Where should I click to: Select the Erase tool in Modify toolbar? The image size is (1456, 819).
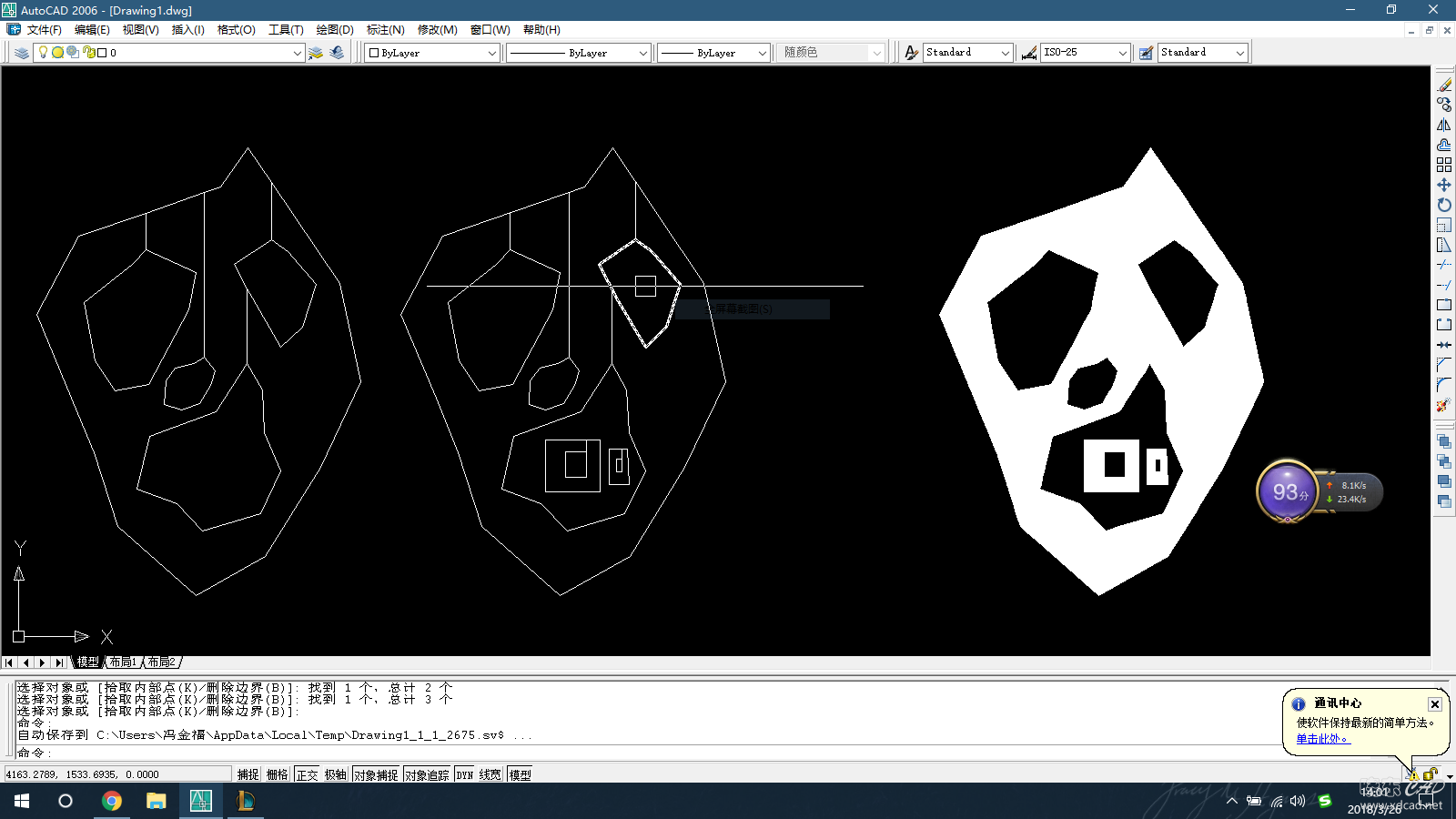1444,85
